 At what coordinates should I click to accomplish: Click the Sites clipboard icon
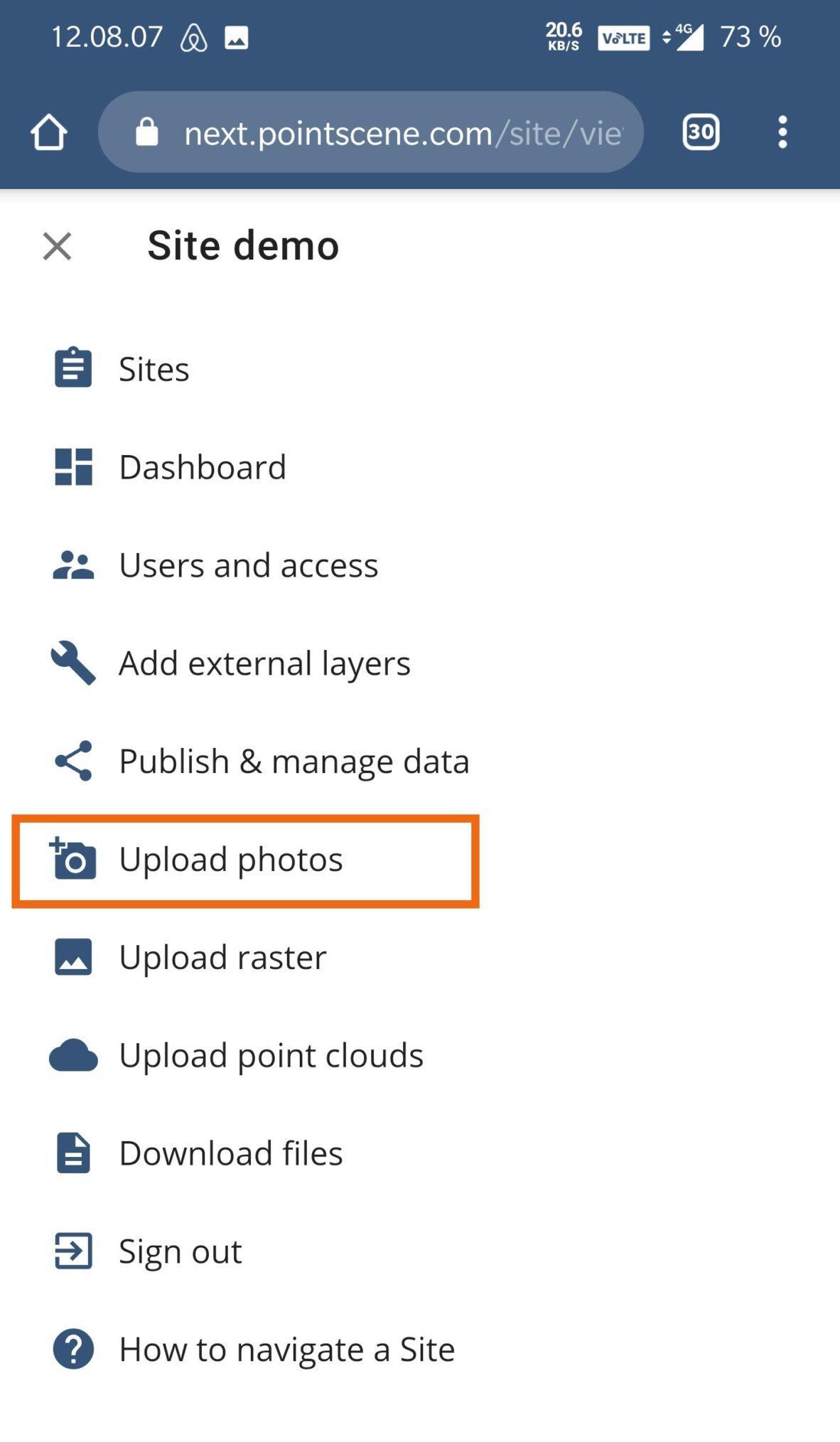point(73,368)
